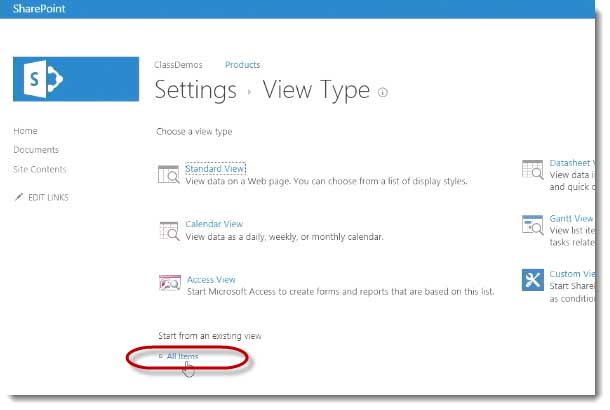This screenshot has height=410, width=610.
Task: Open the Standard View link
Action: (x=215, y=169)
